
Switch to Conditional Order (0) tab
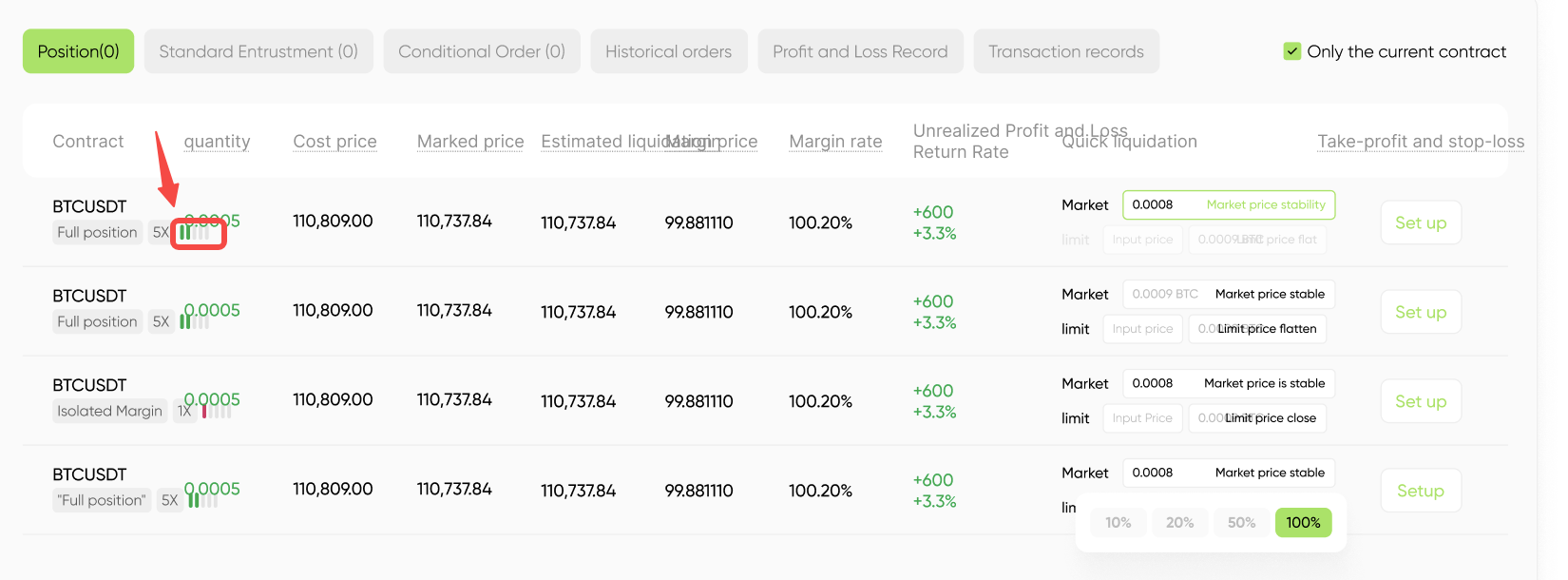482,51
